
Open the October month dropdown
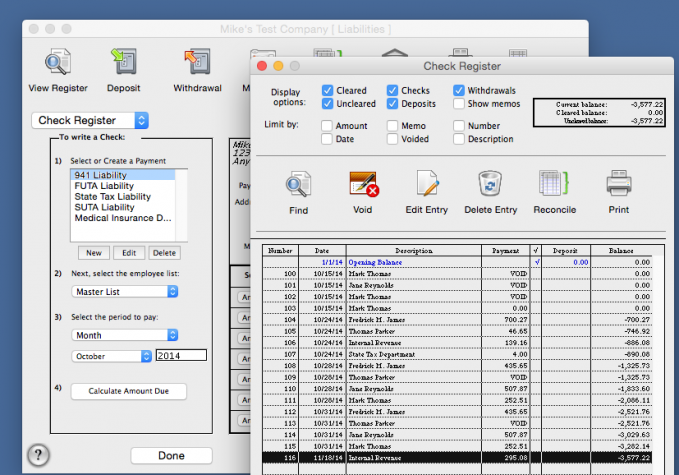110,355
